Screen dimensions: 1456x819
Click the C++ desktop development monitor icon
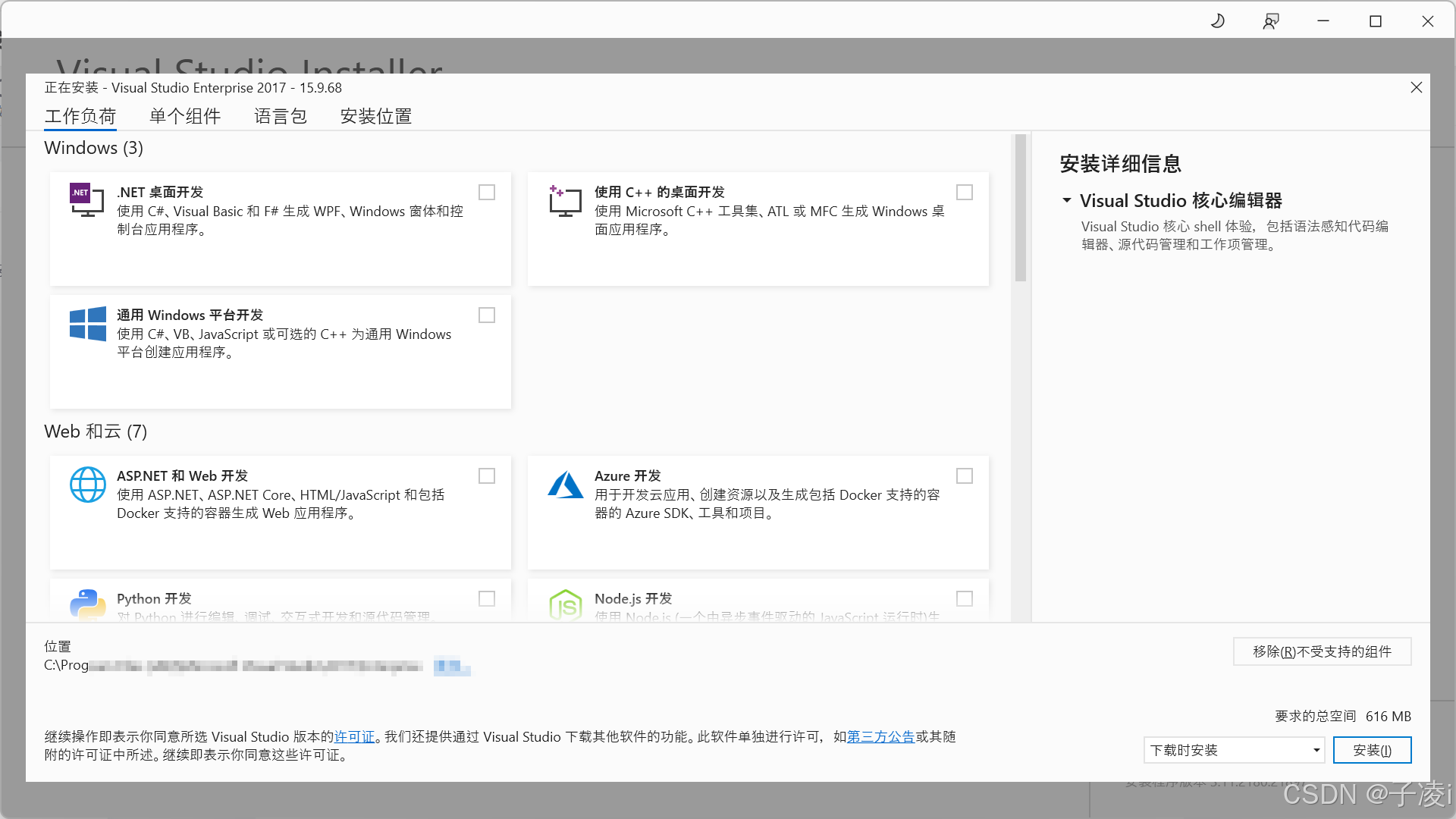[565, 202]
